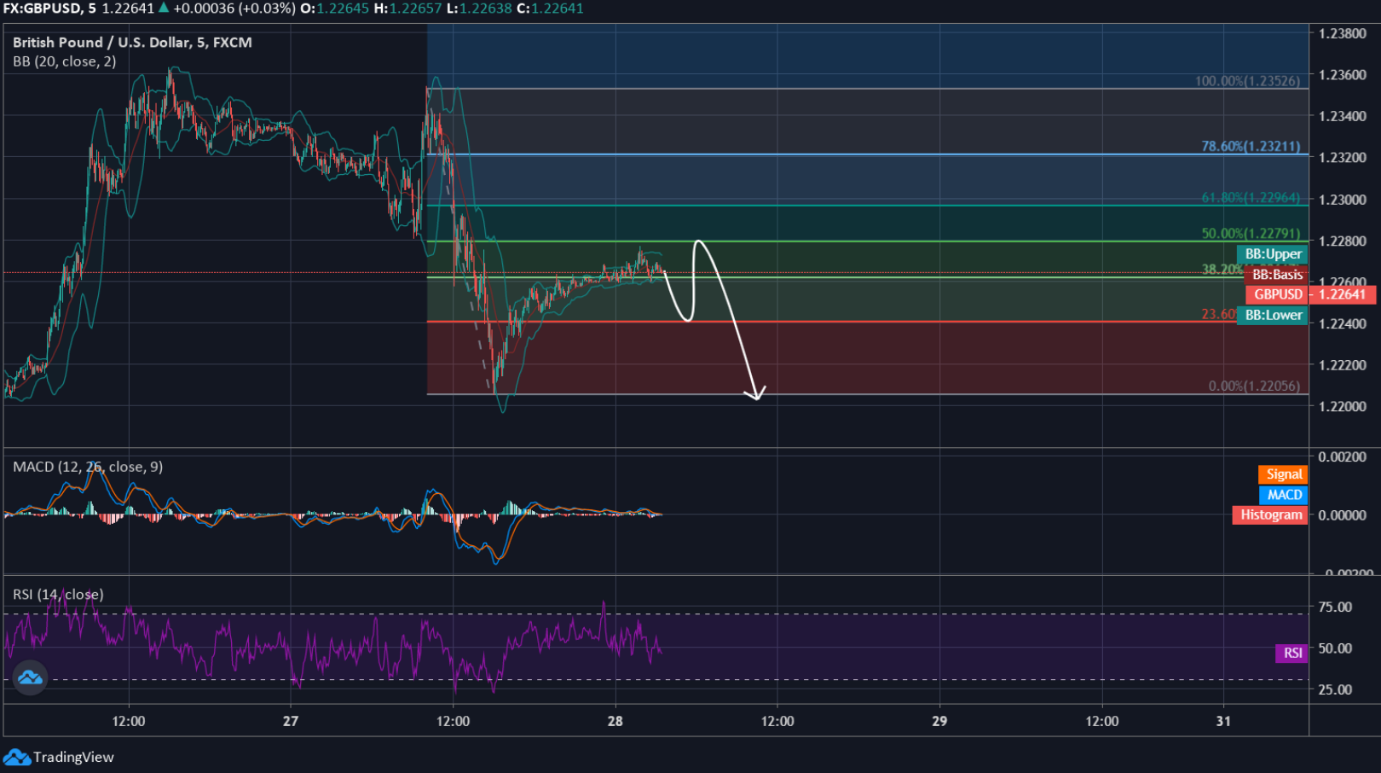Select the blue MACD axis tag
This screenshot has width=1381, height=773.
click(1284, 494)
